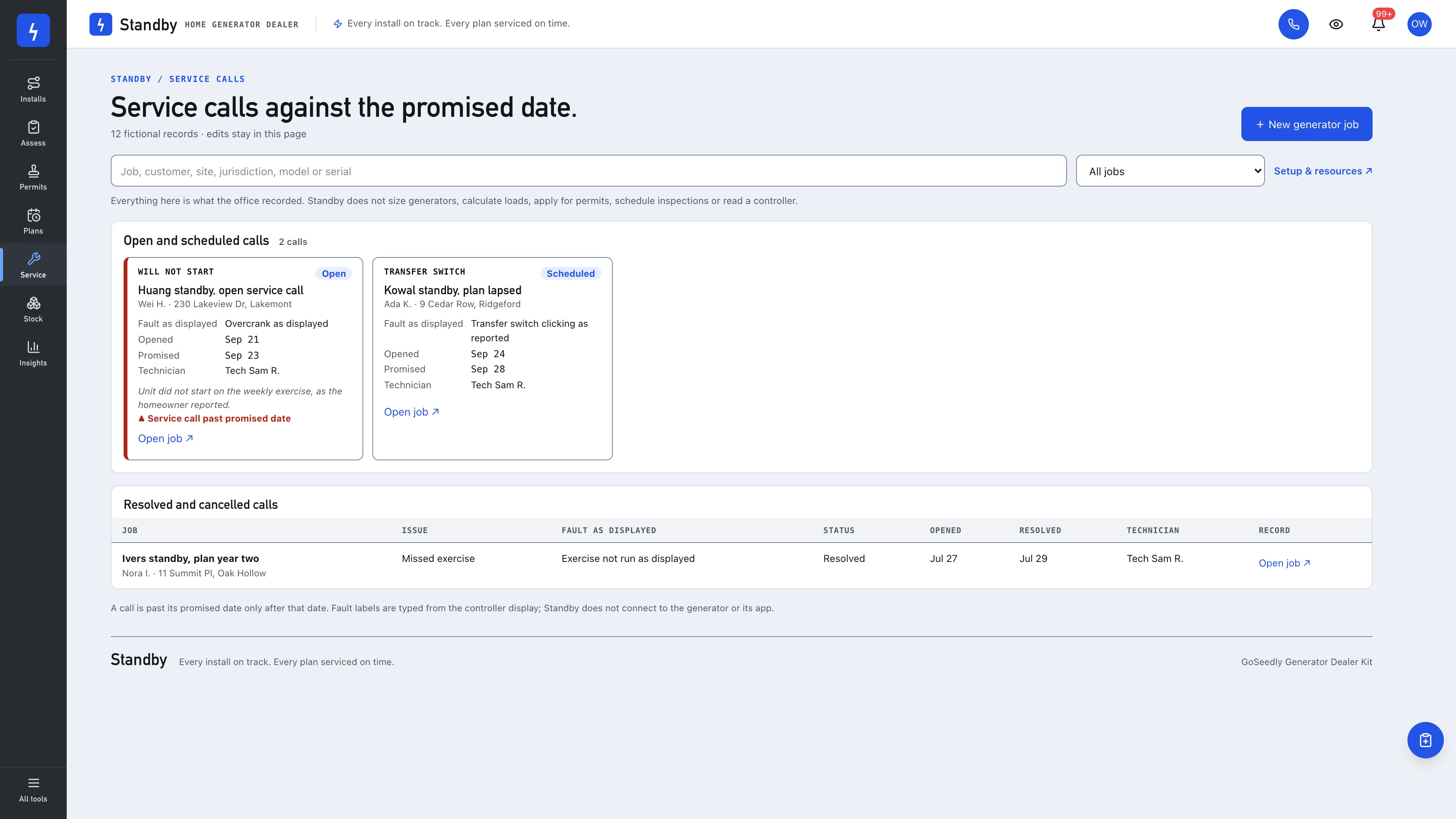Click Exercise not run as displayed cell
1456x819 pixels.
click(628, 559)
